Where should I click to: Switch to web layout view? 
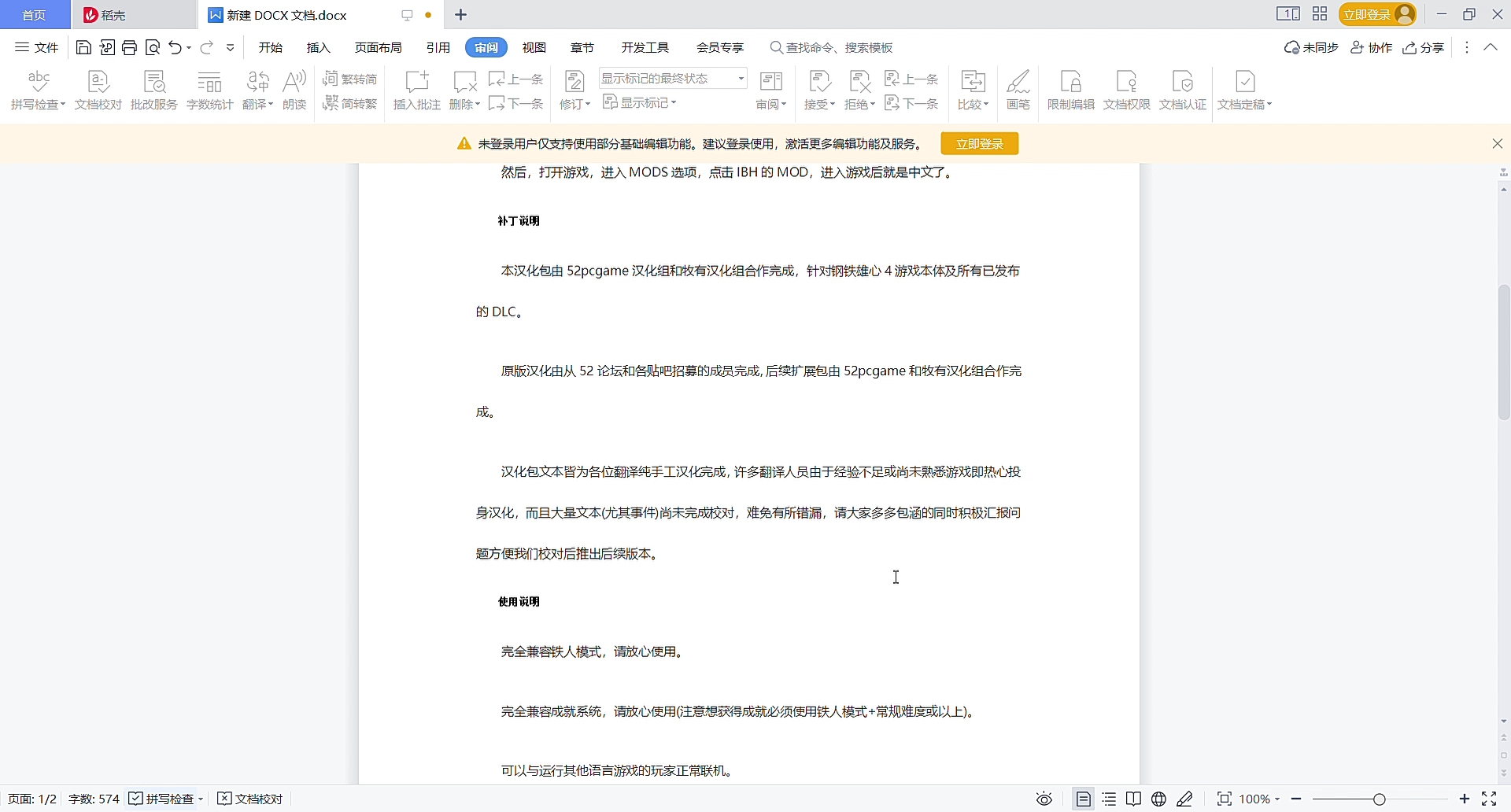pyautogui.click(x=1159, y=799)
